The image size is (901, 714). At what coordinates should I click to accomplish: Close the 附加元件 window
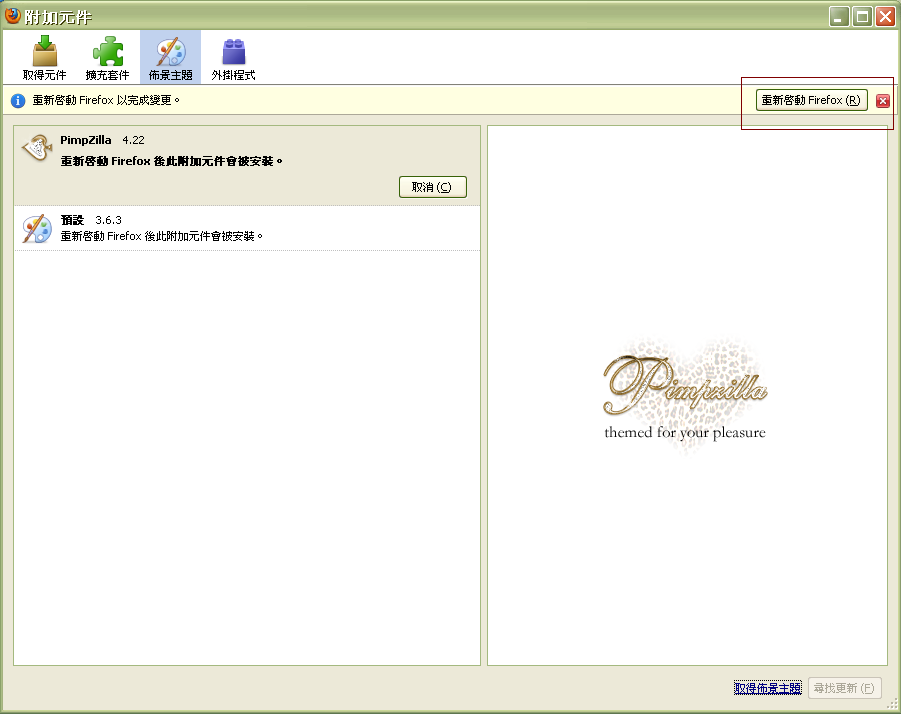pos(885,17)
